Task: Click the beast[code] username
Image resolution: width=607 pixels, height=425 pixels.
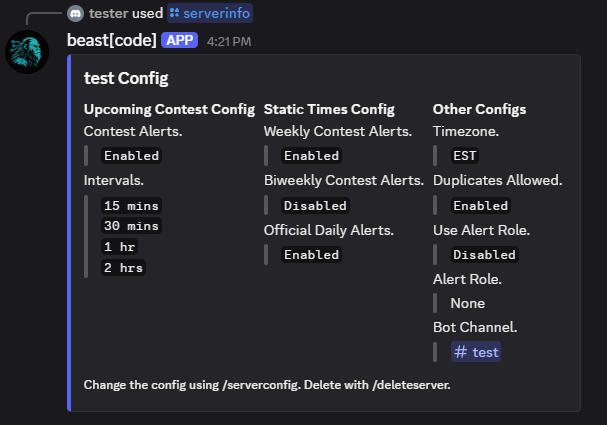Action: point(111,40)
